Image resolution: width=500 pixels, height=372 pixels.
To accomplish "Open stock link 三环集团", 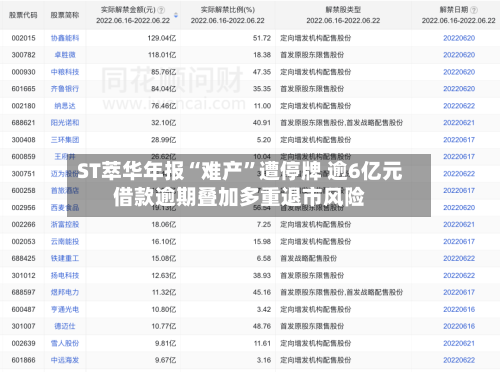I will point(65,140).
